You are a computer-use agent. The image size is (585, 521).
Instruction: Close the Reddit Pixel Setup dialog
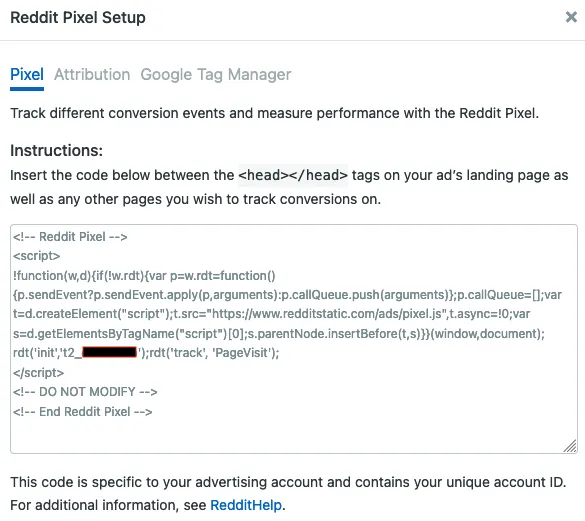tap(571, 17)
